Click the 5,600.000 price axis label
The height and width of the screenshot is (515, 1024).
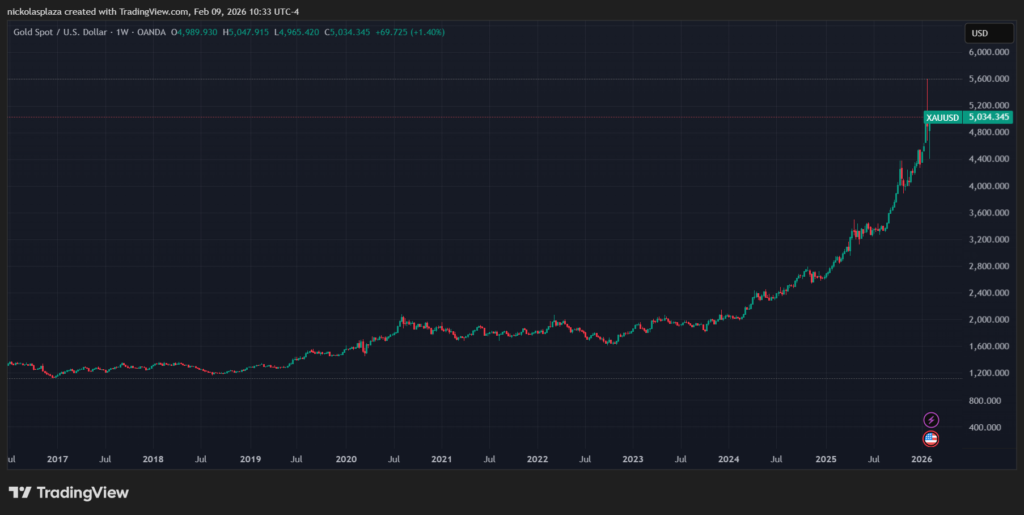[990, 79]
